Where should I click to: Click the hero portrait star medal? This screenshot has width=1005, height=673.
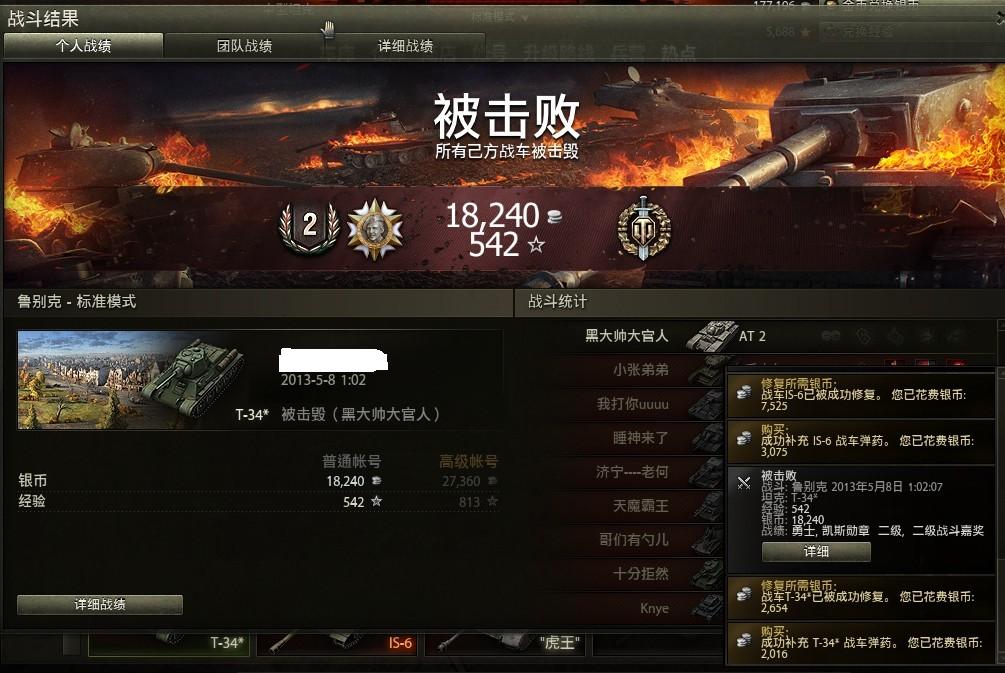[374, 229]
